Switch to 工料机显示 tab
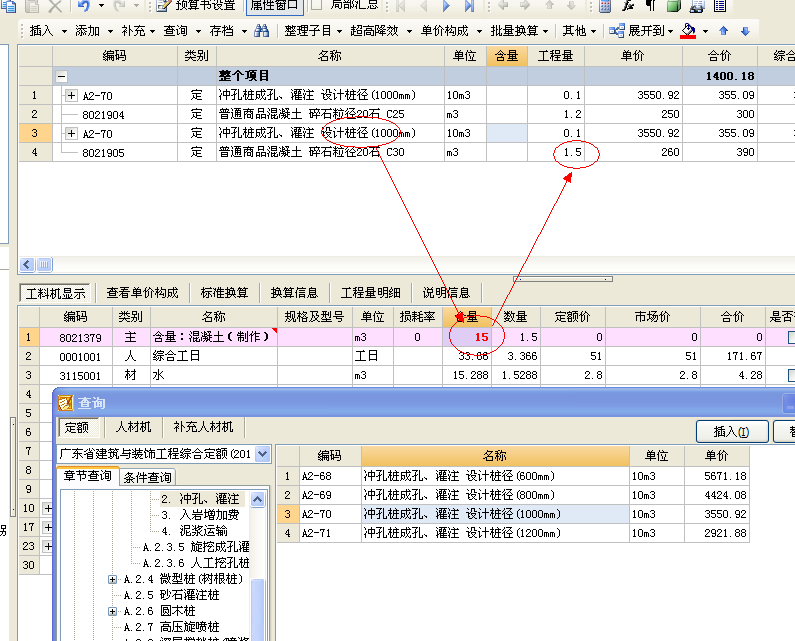795x641 pixels. click(55, 294)
